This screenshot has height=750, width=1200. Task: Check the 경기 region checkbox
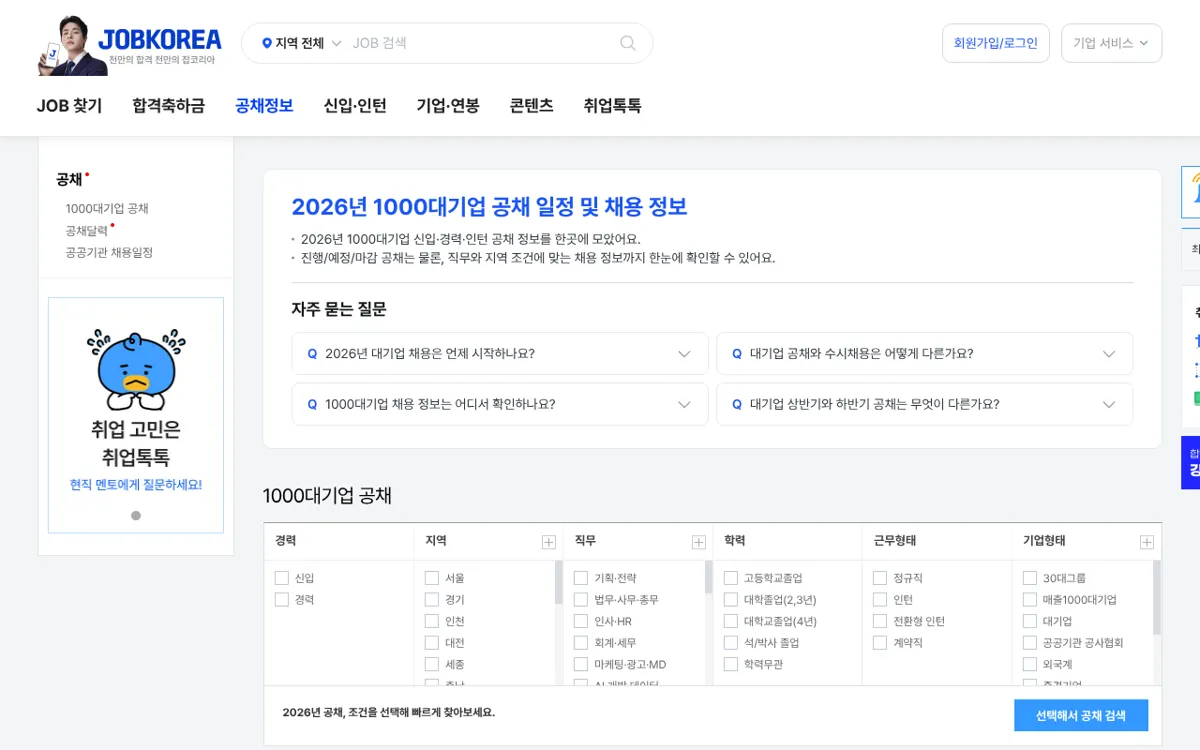tap(432, 600)
